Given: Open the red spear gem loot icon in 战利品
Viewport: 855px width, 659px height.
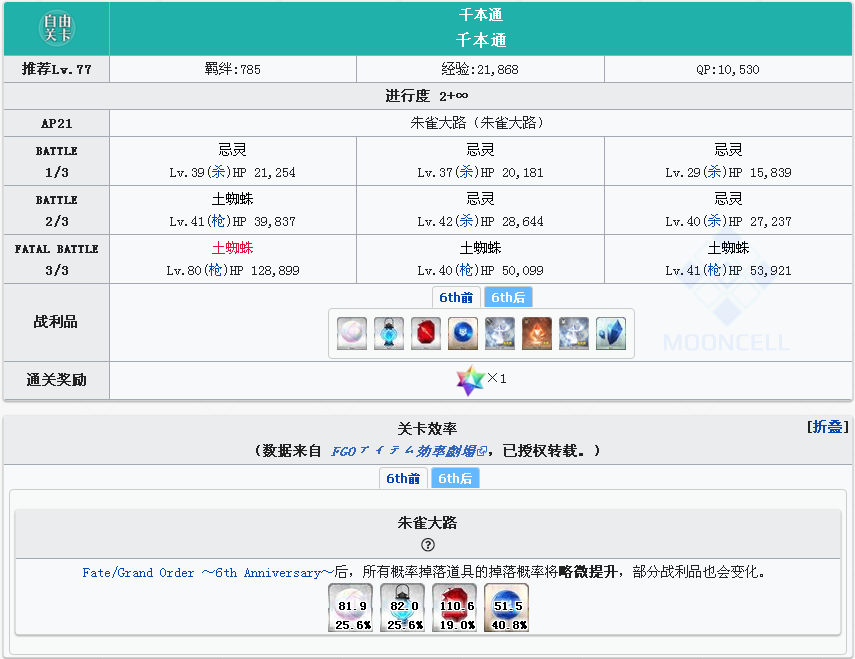Looking at the screenshot, I should [426, 333].
